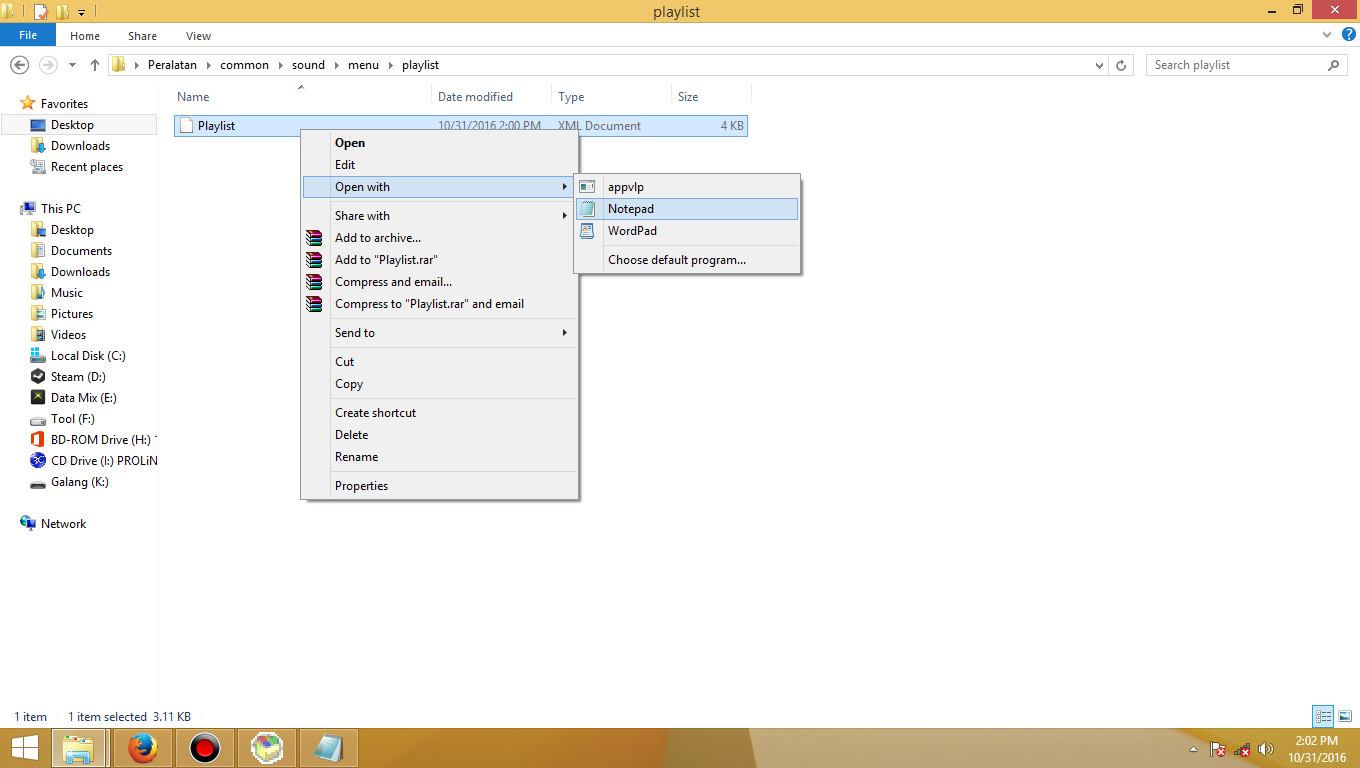Click the Search playlist field

(1246, 65)
